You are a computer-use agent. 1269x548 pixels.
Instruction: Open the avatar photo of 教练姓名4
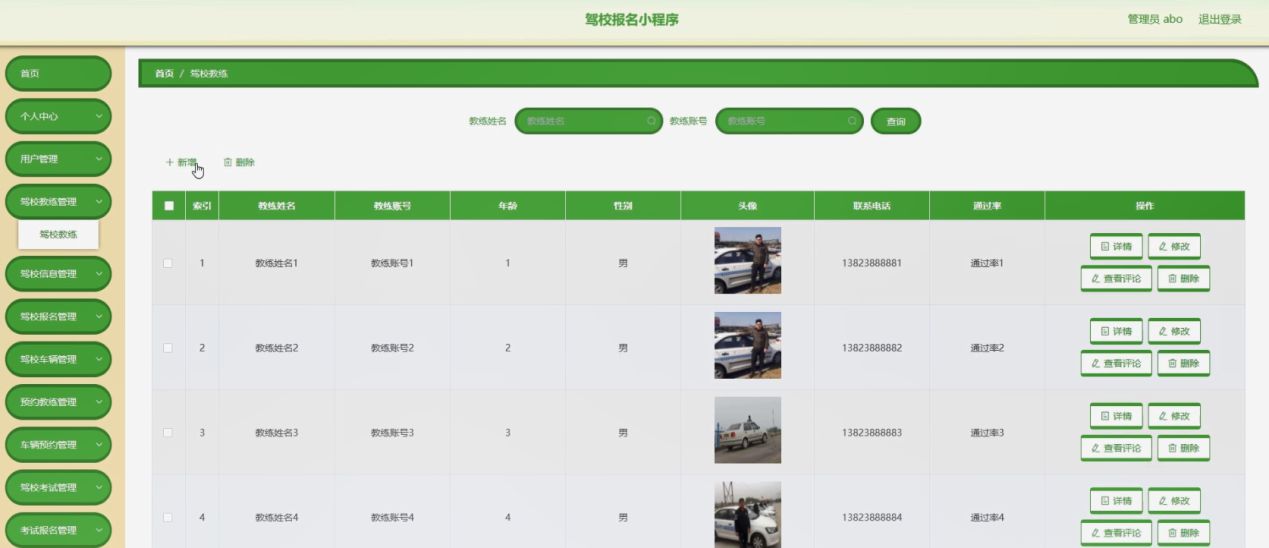[x=747, y=515]
